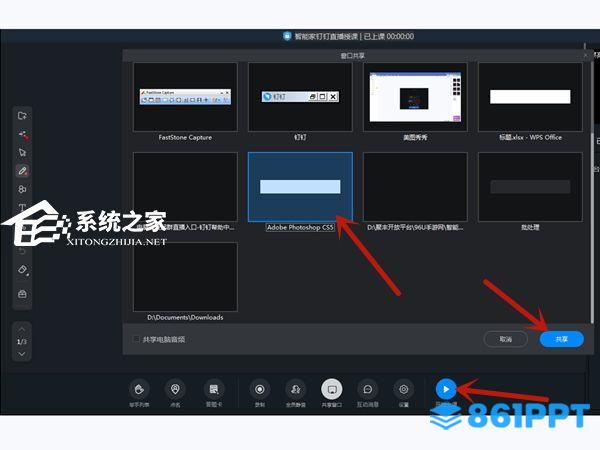Go to previous page with up chevron
The width and height of the screenshot is (600, 450).
(x=22, y=329)
